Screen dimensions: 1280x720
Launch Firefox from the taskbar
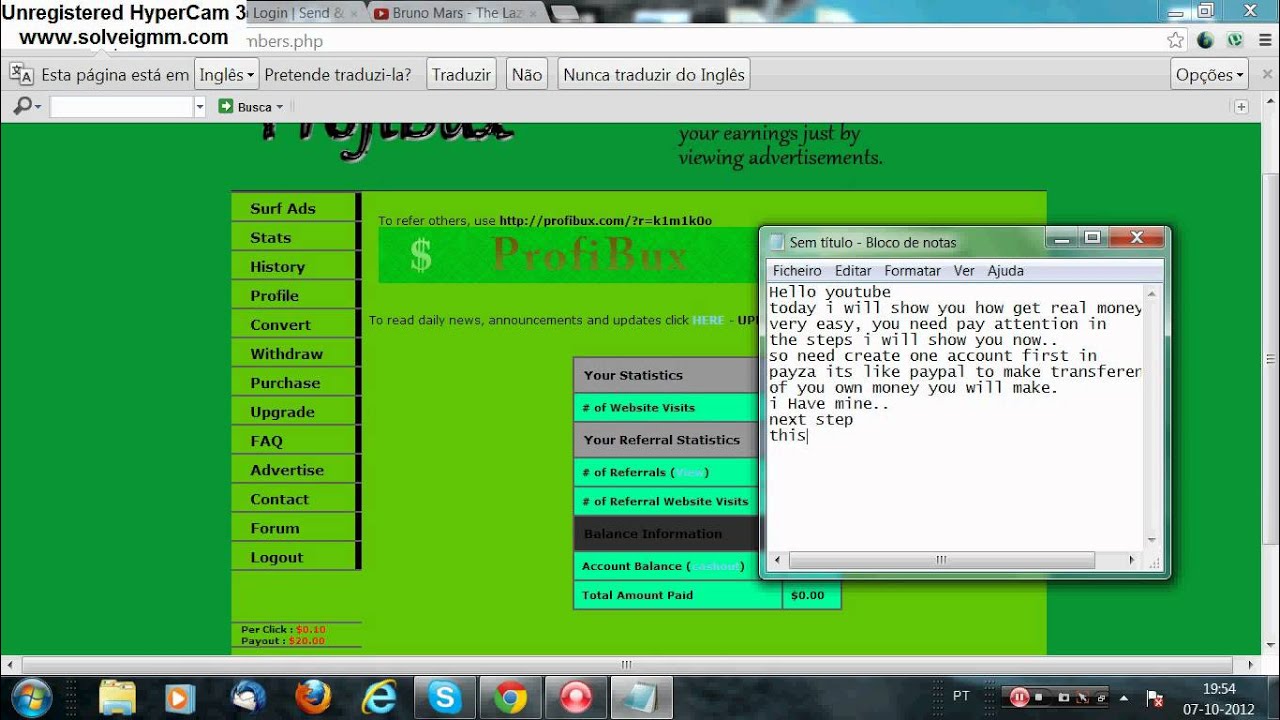313,697
